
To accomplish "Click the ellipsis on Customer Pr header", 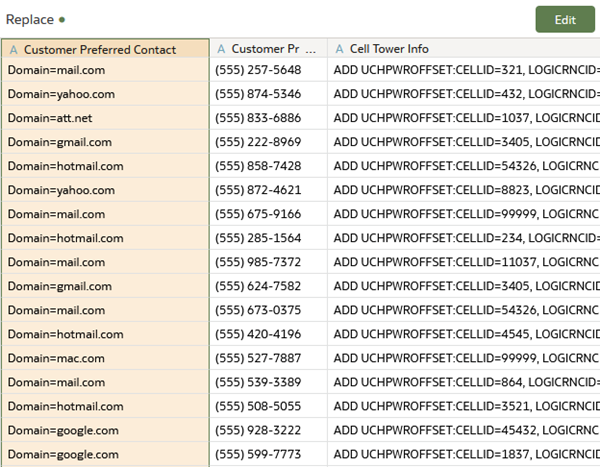I will coord(311,50).
